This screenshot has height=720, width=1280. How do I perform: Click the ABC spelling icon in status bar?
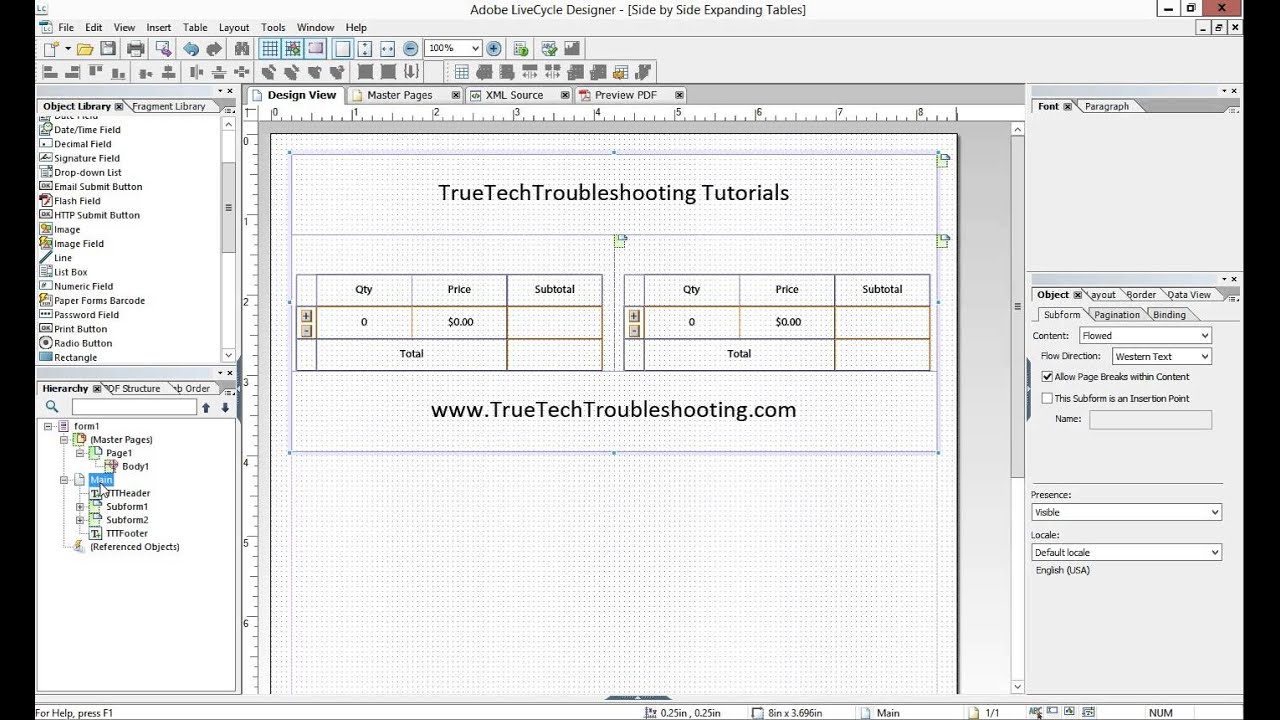(1035, 712)
